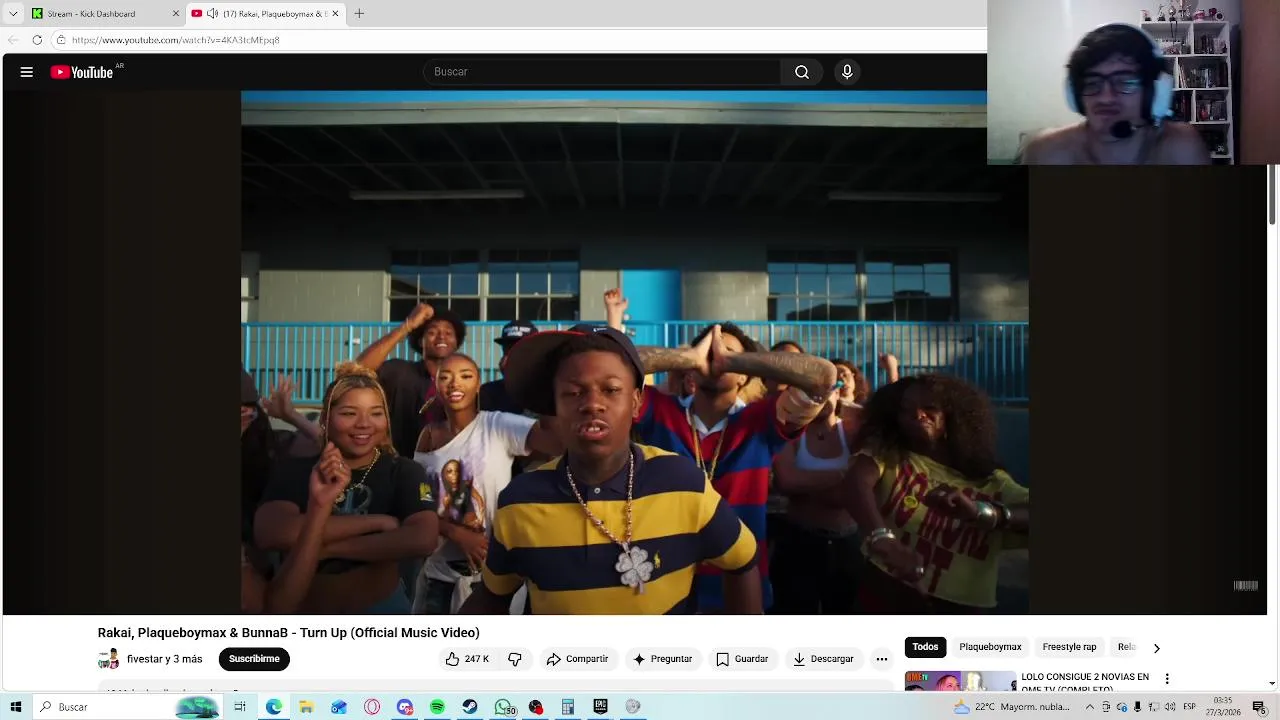1280x720 pixels.
Task: Click the search magnifier button
Action: coord(802,72)
